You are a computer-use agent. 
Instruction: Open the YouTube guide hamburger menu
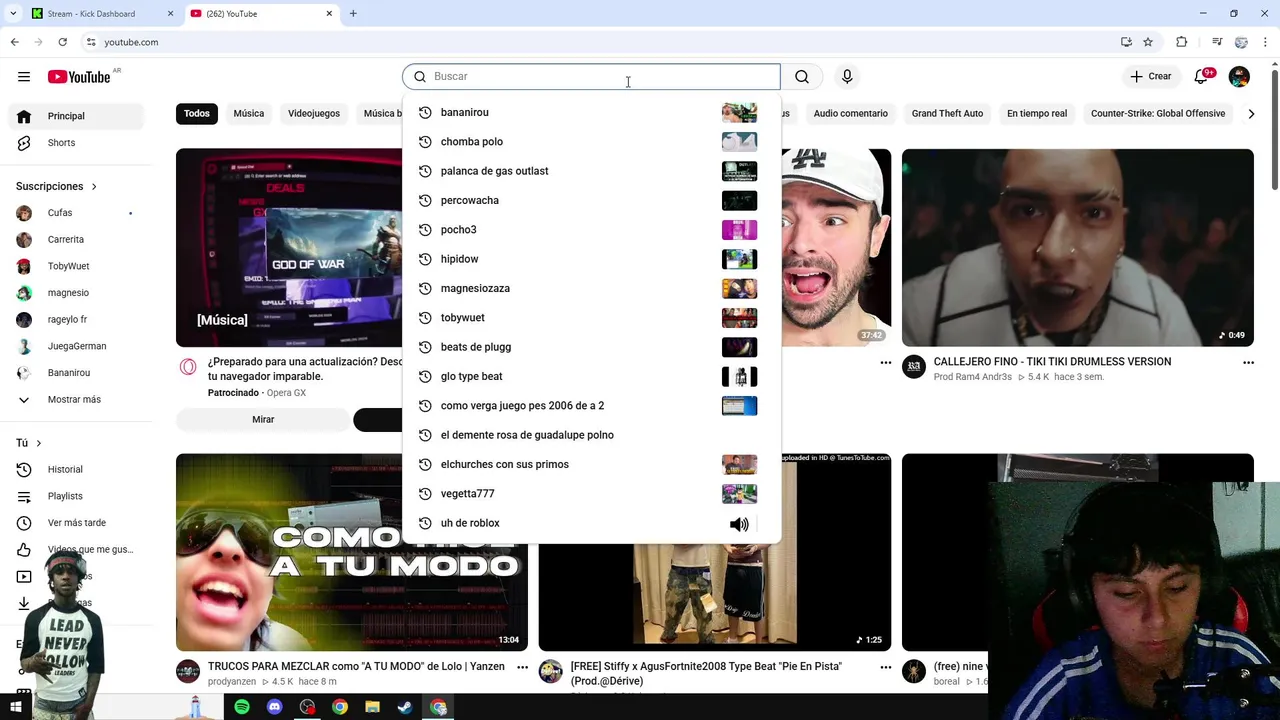pyautogui.click(x=24, y=77)
